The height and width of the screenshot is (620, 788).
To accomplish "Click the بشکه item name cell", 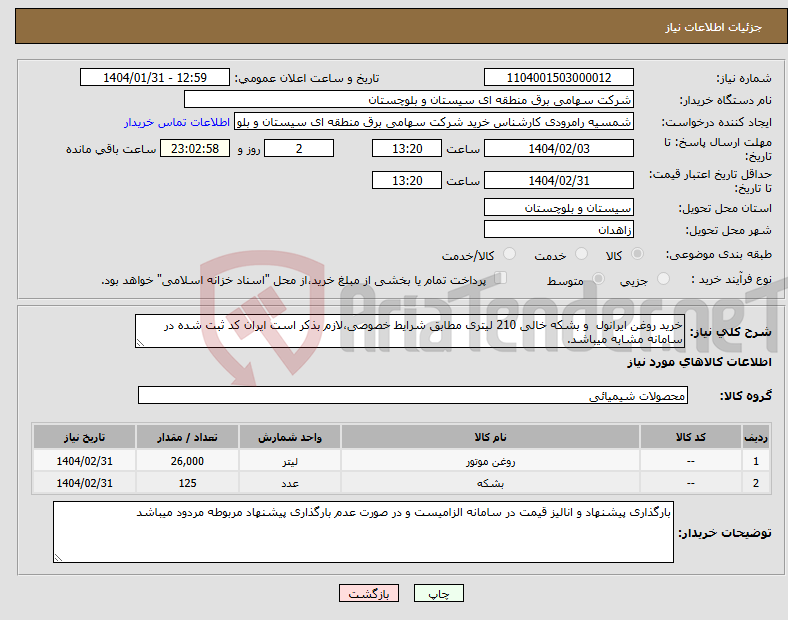I will (x=490, y=483).
